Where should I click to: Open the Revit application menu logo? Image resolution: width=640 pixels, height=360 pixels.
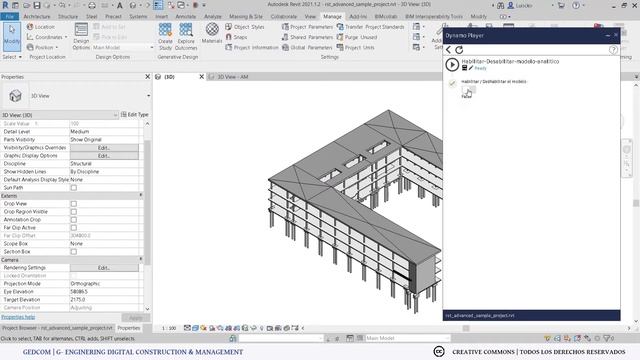coord(5,5)
